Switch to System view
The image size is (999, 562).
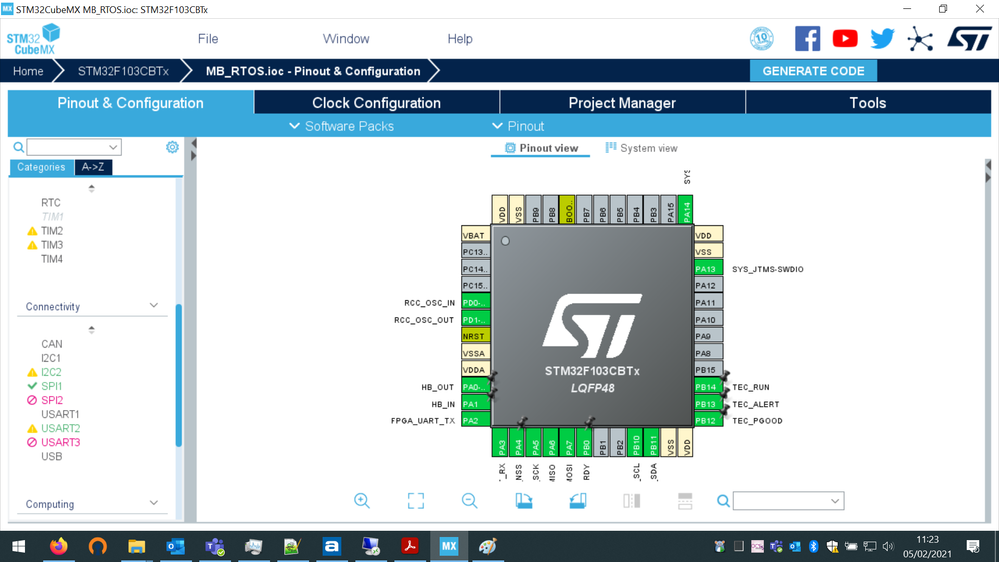click(x=642, y=148)
